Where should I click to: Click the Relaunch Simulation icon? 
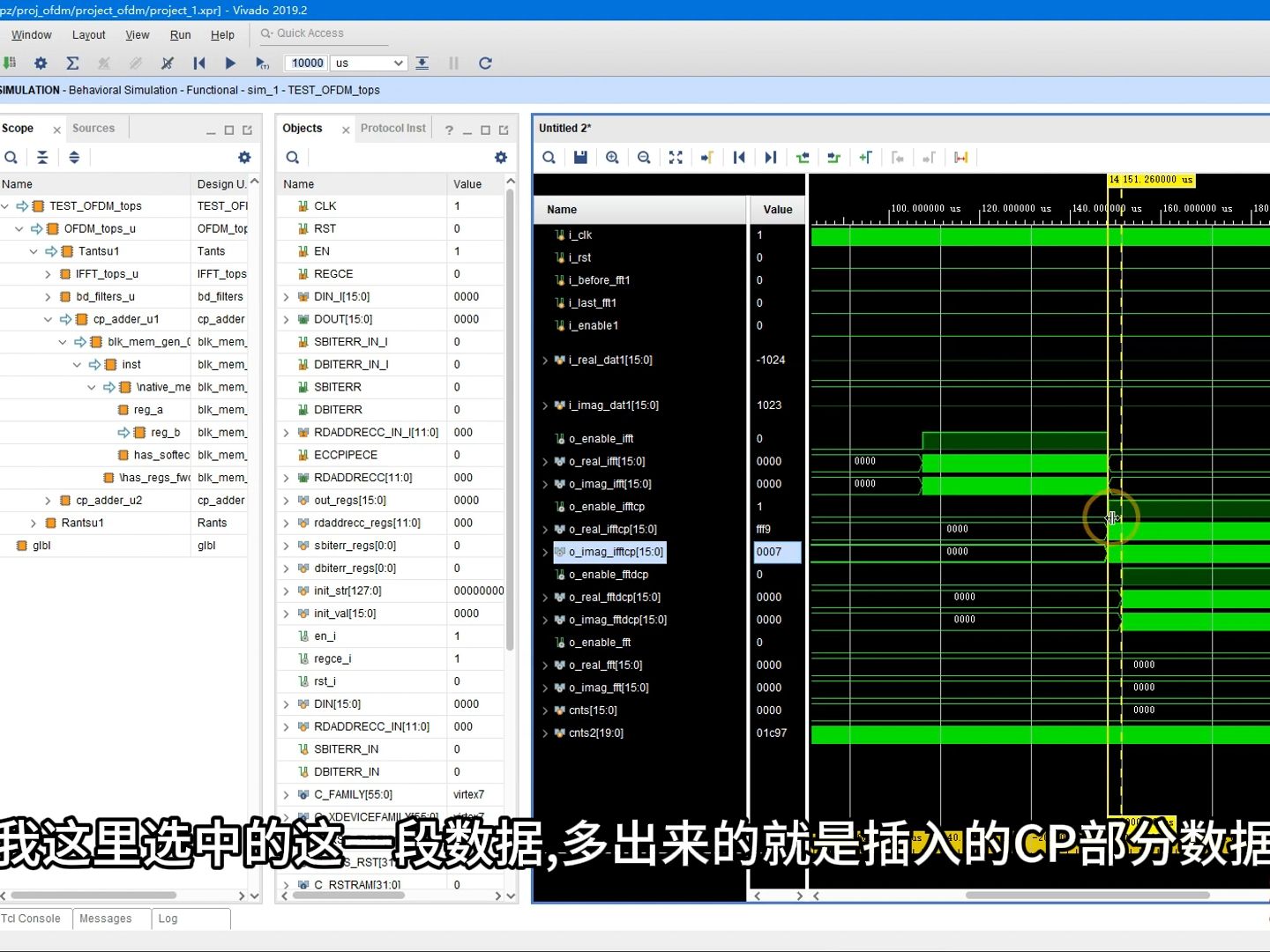coord(486,63)
